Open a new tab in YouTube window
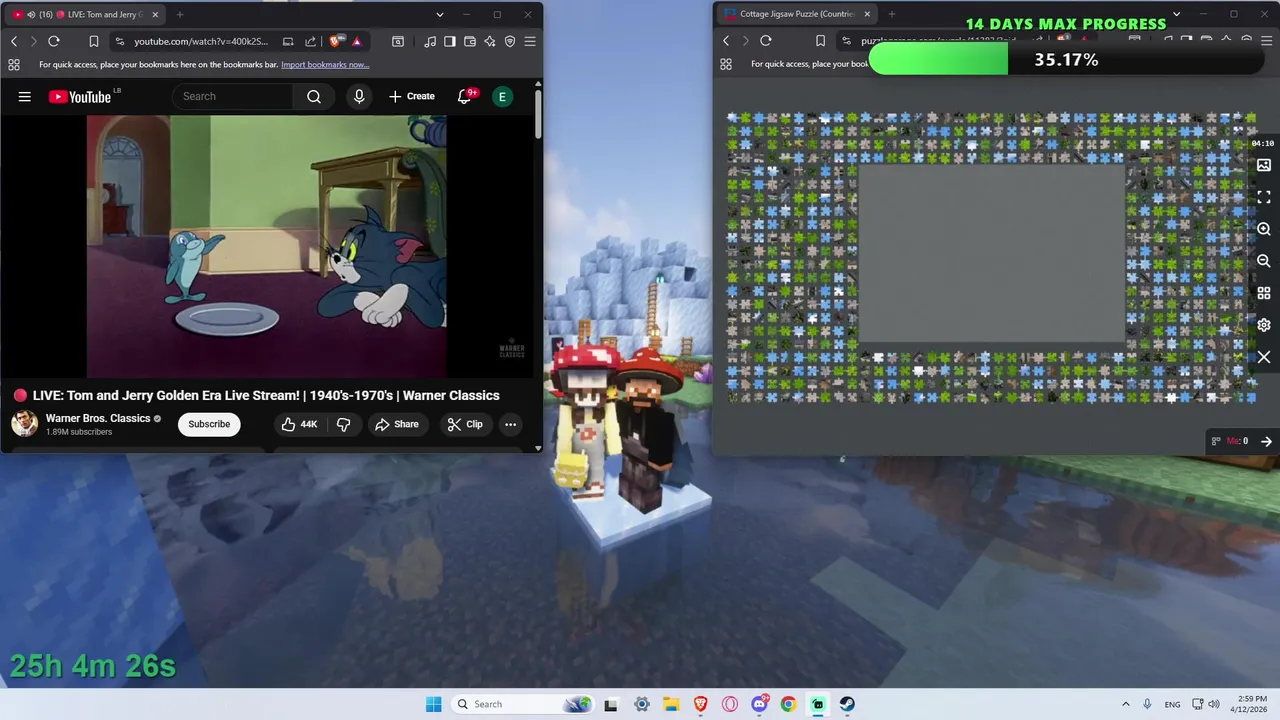 pos(180,15)
